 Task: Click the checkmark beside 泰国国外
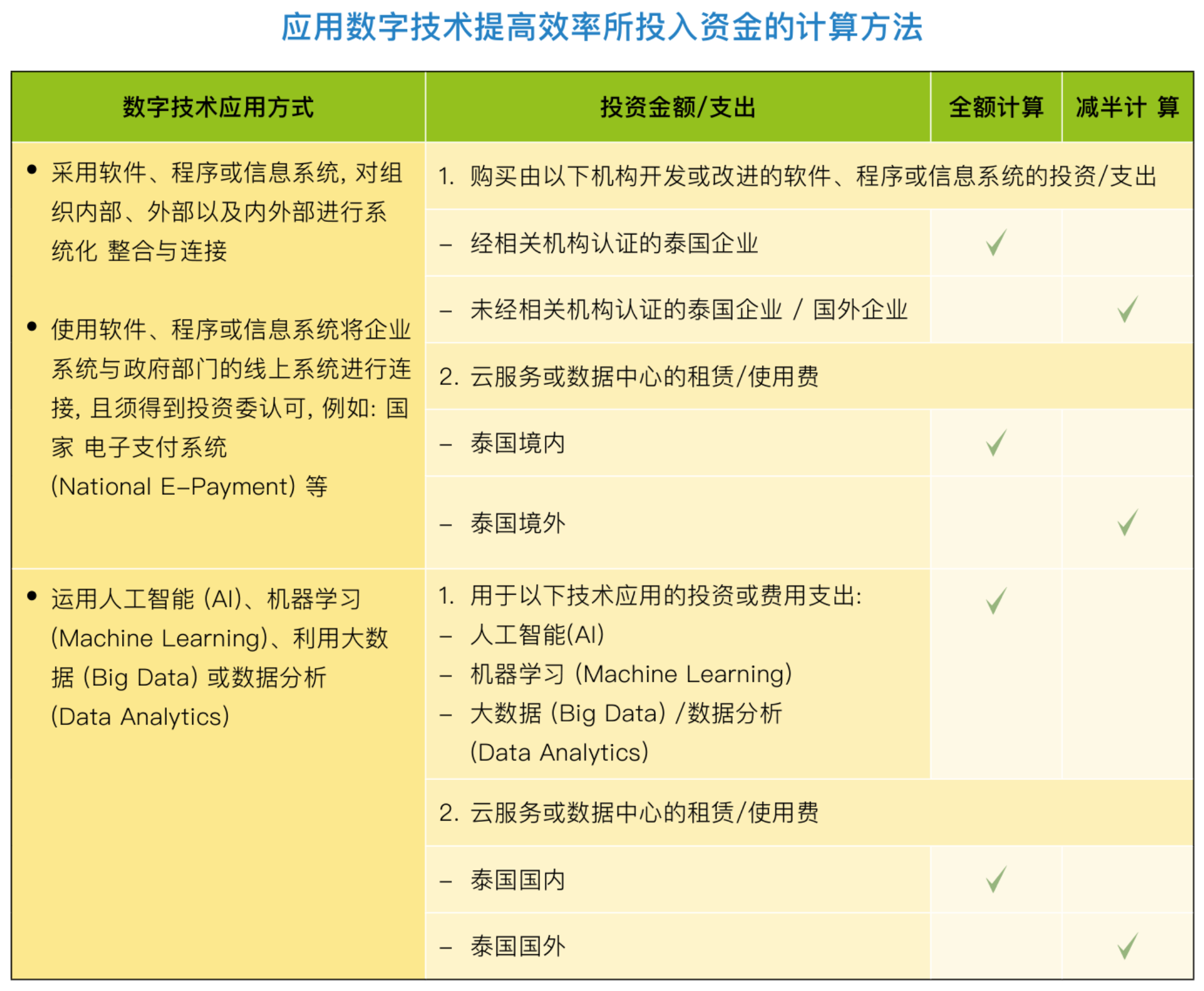pyautogui.click(x=1127, y=946)
